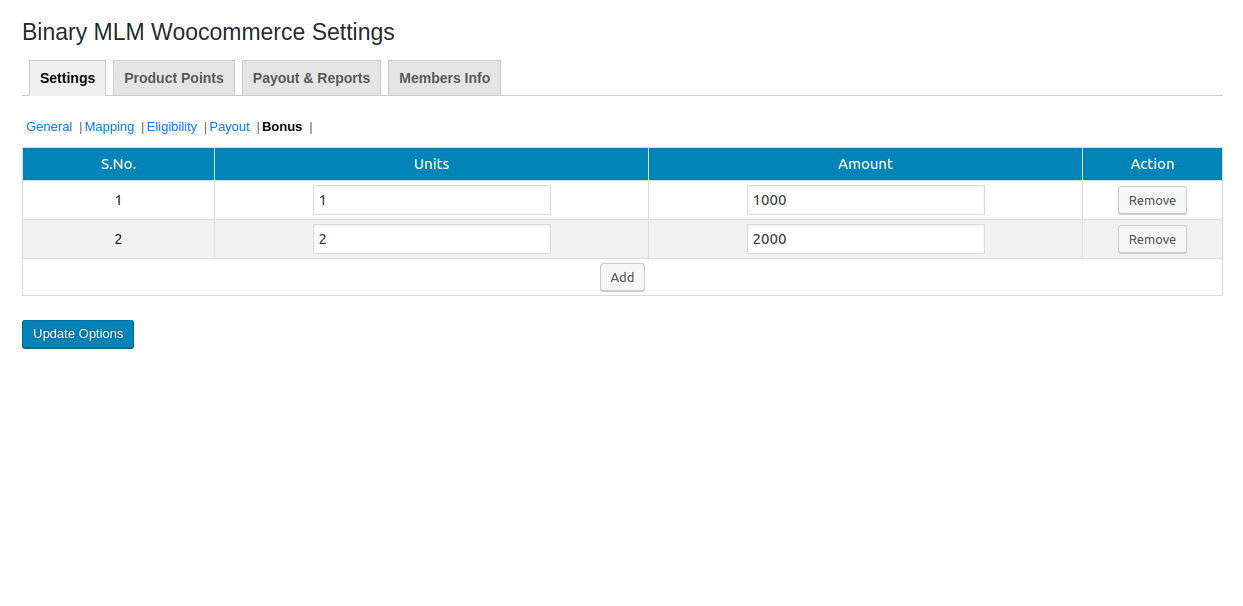
Task: Remove the second bonus row
Action: click(x=1152, y=239)
